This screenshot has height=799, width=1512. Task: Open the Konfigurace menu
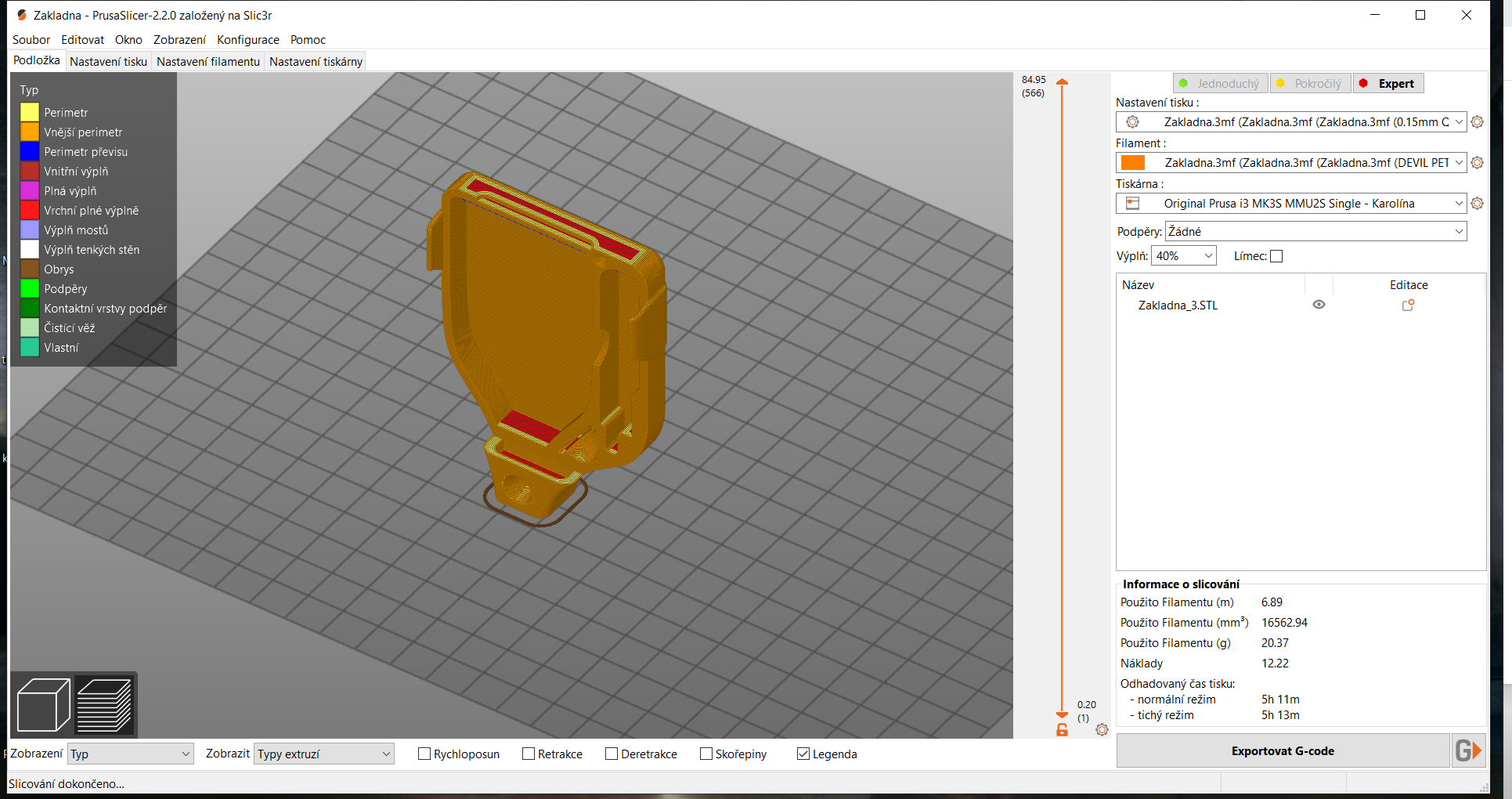pos(247,39)
